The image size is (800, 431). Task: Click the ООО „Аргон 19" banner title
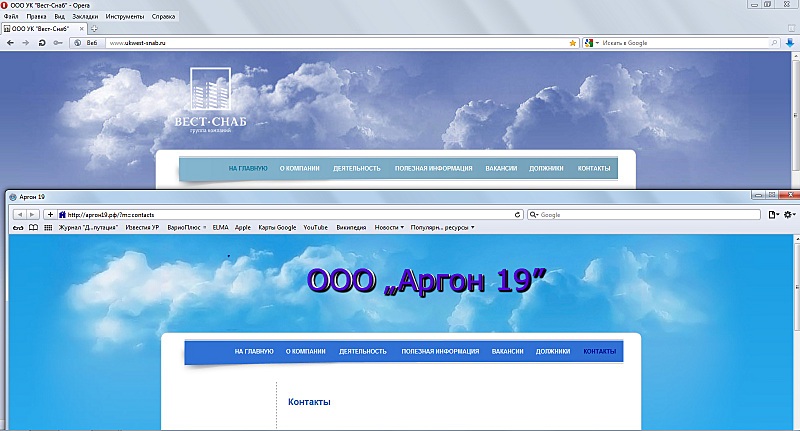(427, 281)
